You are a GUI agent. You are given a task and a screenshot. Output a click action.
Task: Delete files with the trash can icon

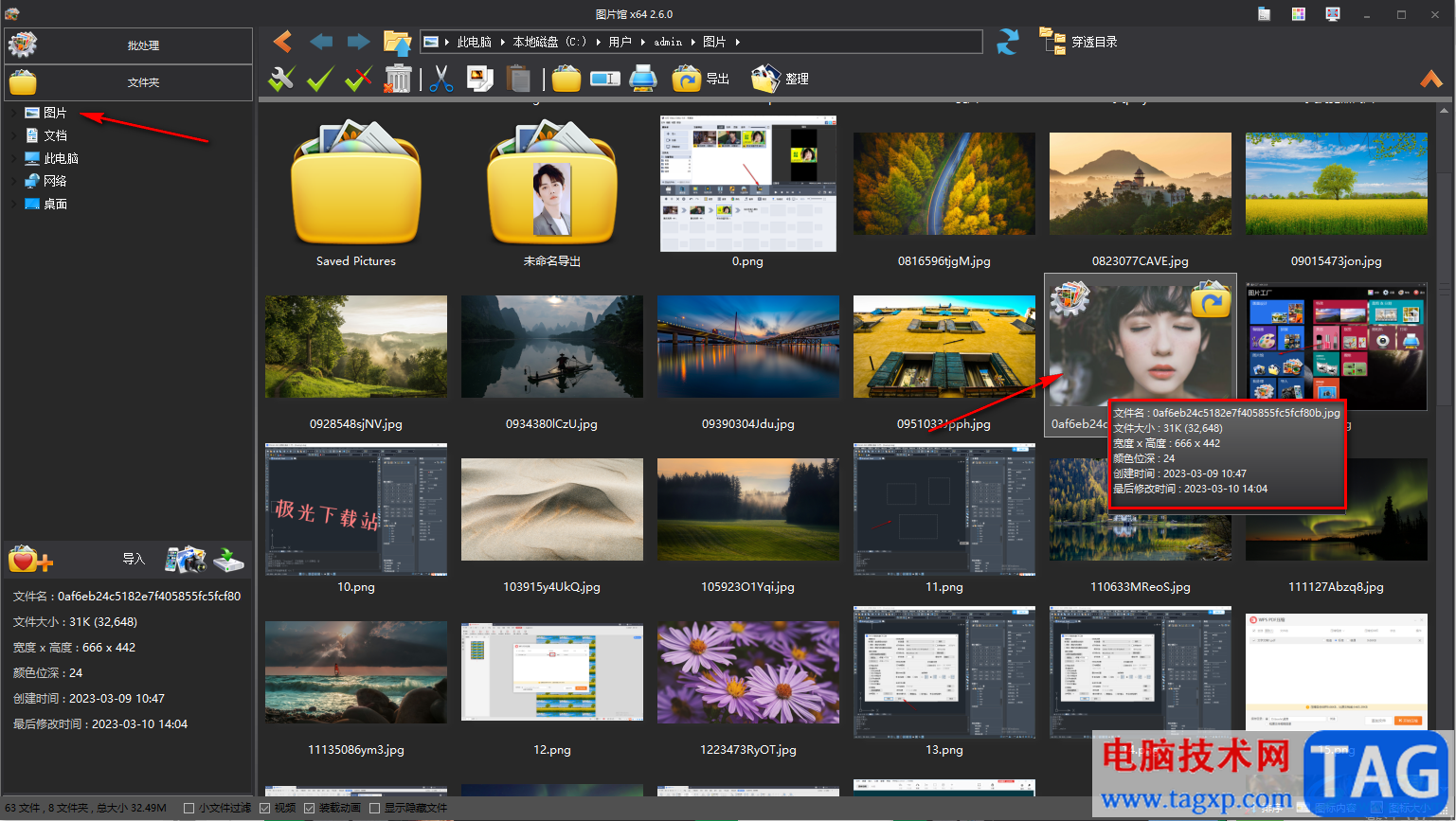pyautogui.click(x=398, y=79)
